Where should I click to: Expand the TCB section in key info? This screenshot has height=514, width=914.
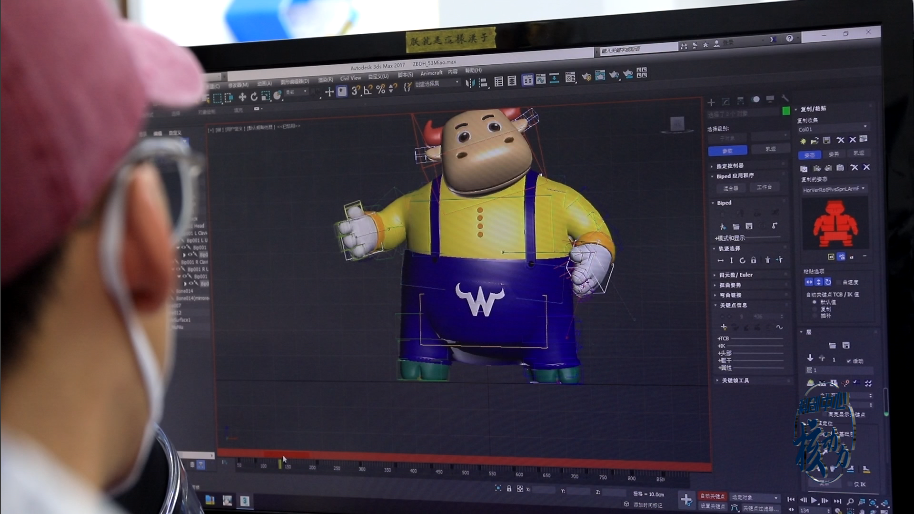click(x=723, y=339)
